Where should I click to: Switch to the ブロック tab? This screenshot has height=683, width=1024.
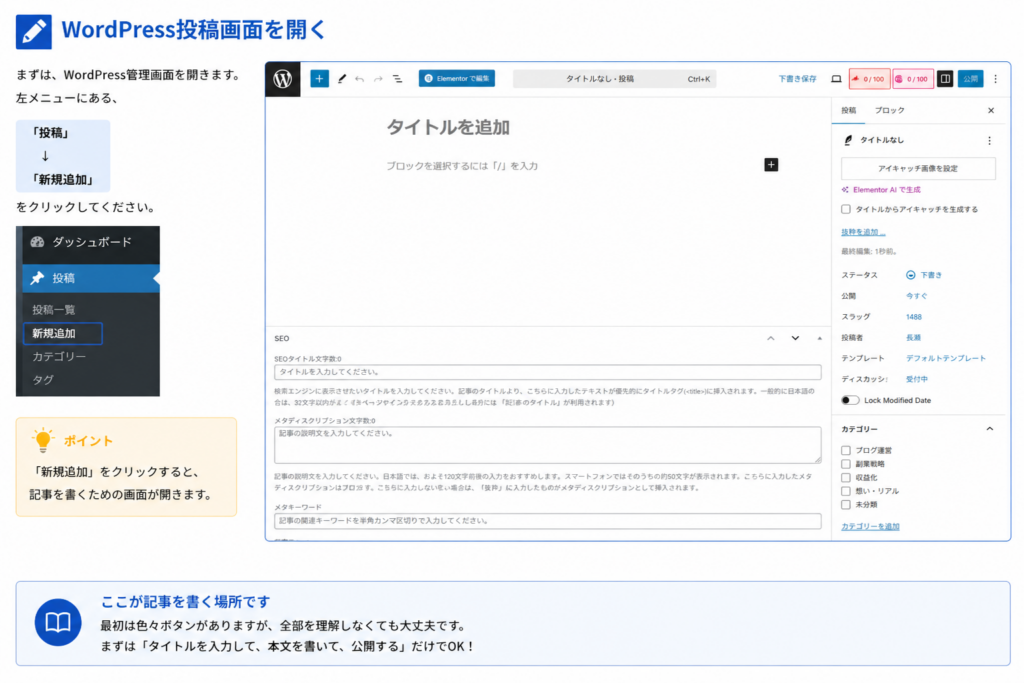[x=889, y=110]
